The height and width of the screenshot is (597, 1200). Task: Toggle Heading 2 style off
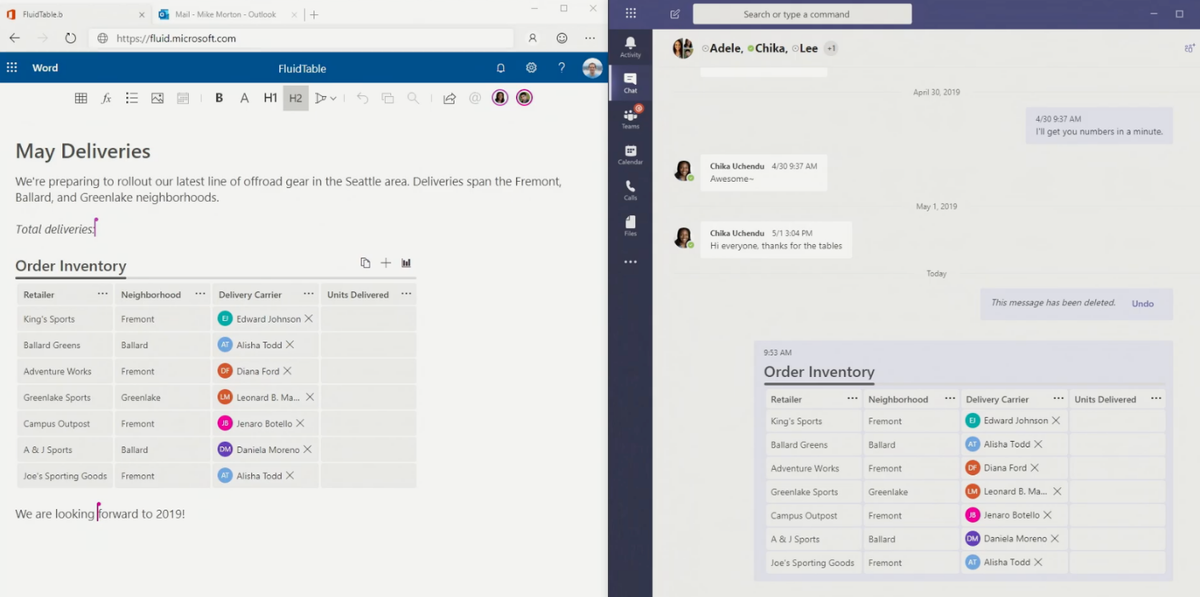click(x=295, y=97)
